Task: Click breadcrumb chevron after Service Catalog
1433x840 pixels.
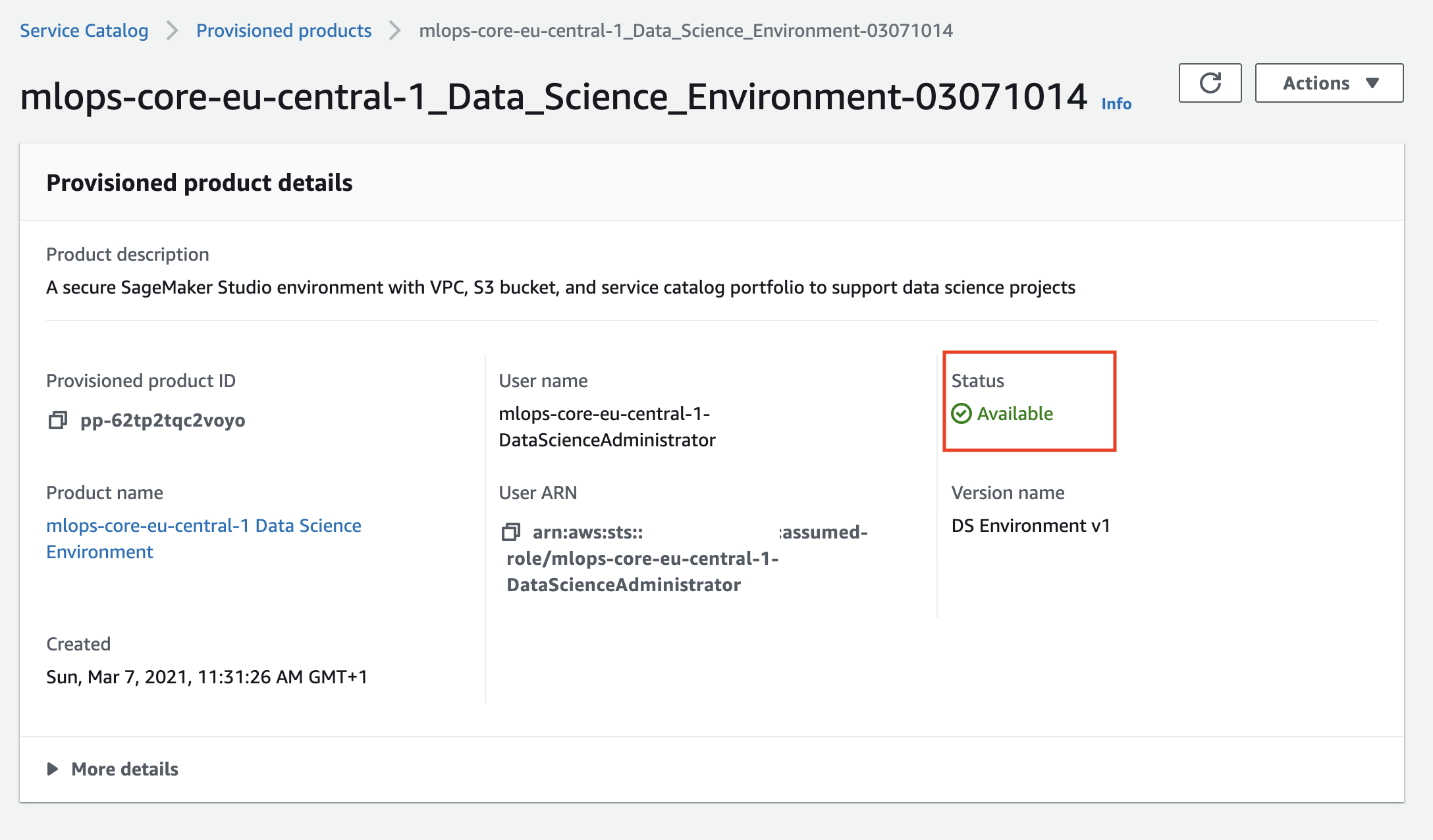Action: [173, 30]
